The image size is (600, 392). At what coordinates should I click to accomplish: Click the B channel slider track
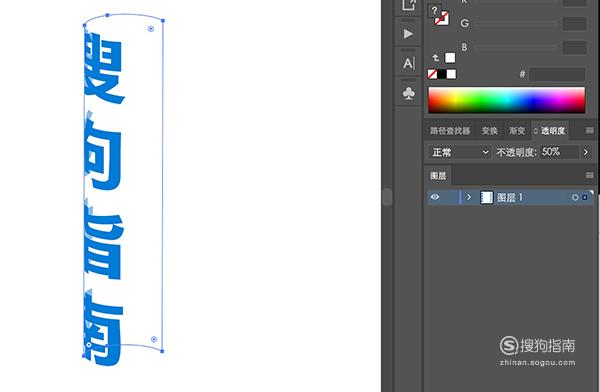click(x=515, y=47)
